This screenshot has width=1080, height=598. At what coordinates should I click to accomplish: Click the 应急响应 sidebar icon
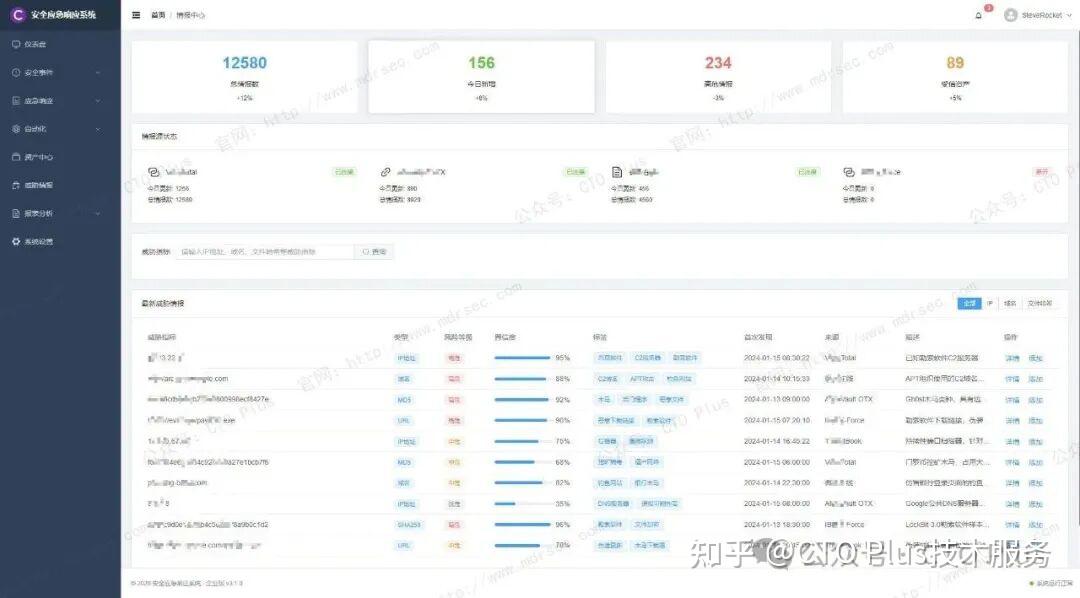pos(16,101)
